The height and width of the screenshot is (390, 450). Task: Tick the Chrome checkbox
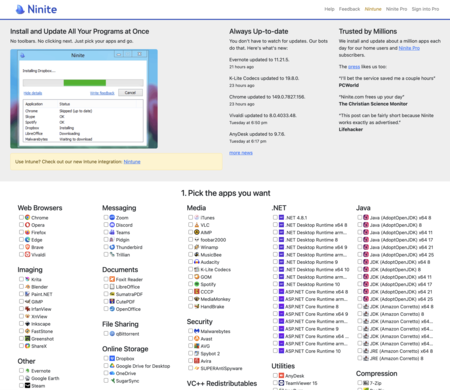tap(21, 217)
